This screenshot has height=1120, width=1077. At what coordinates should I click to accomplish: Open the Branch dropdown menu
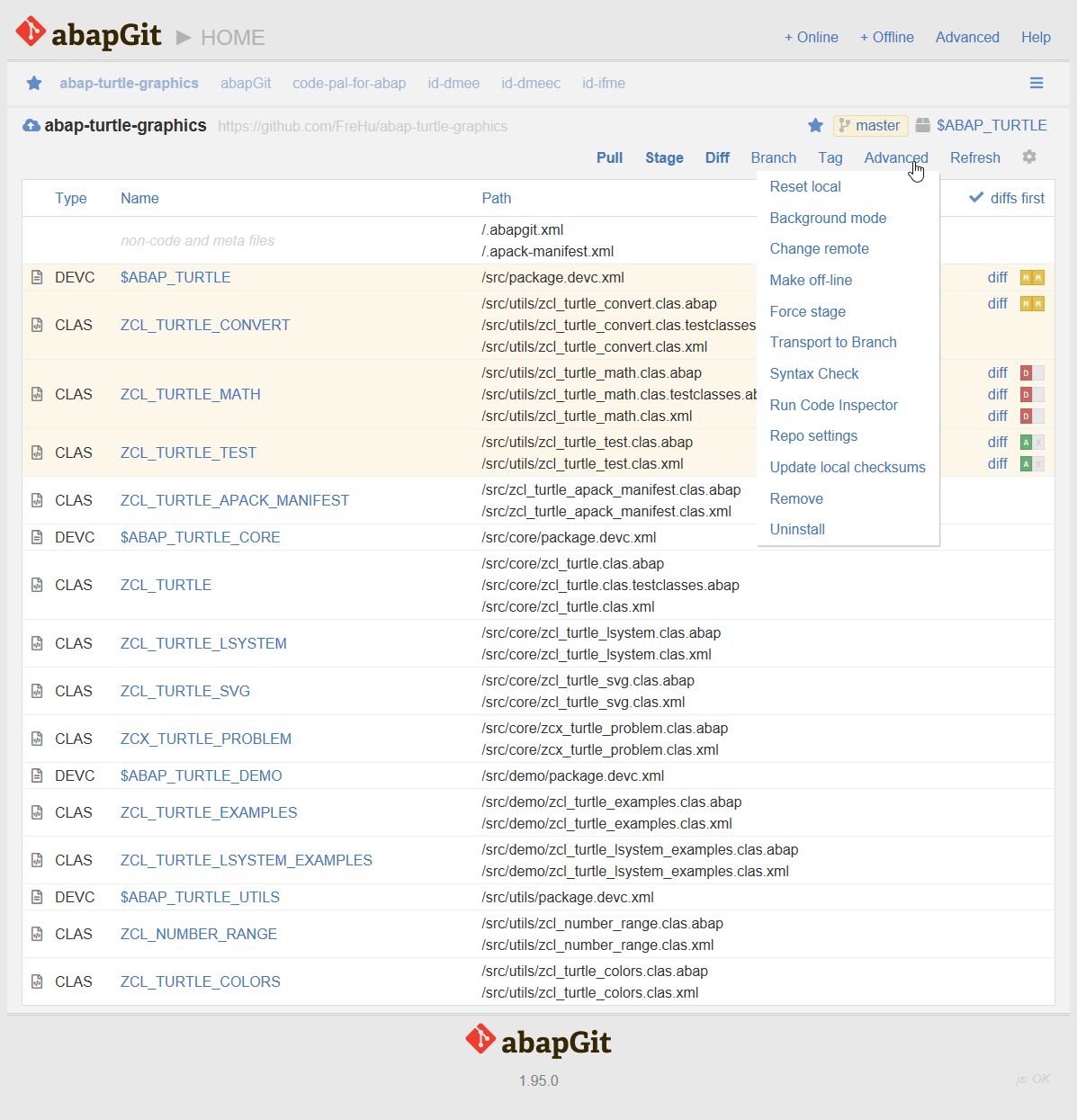773,157
